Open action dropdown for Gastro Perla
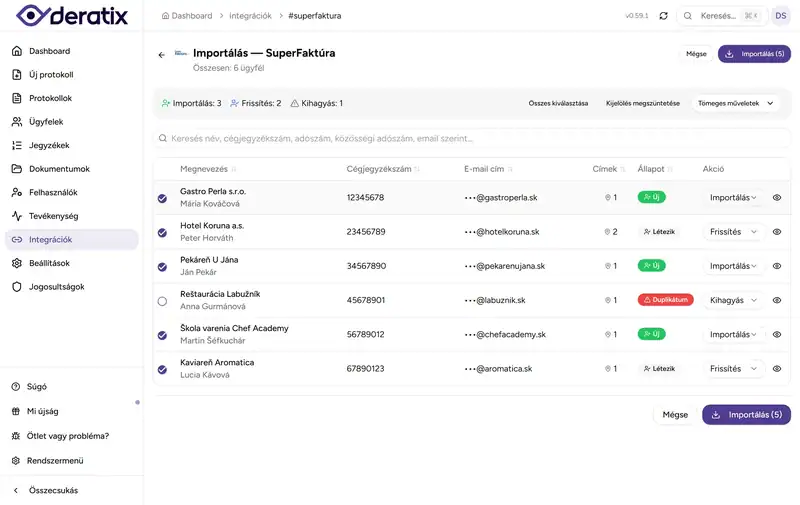 [x=733, y=197]
